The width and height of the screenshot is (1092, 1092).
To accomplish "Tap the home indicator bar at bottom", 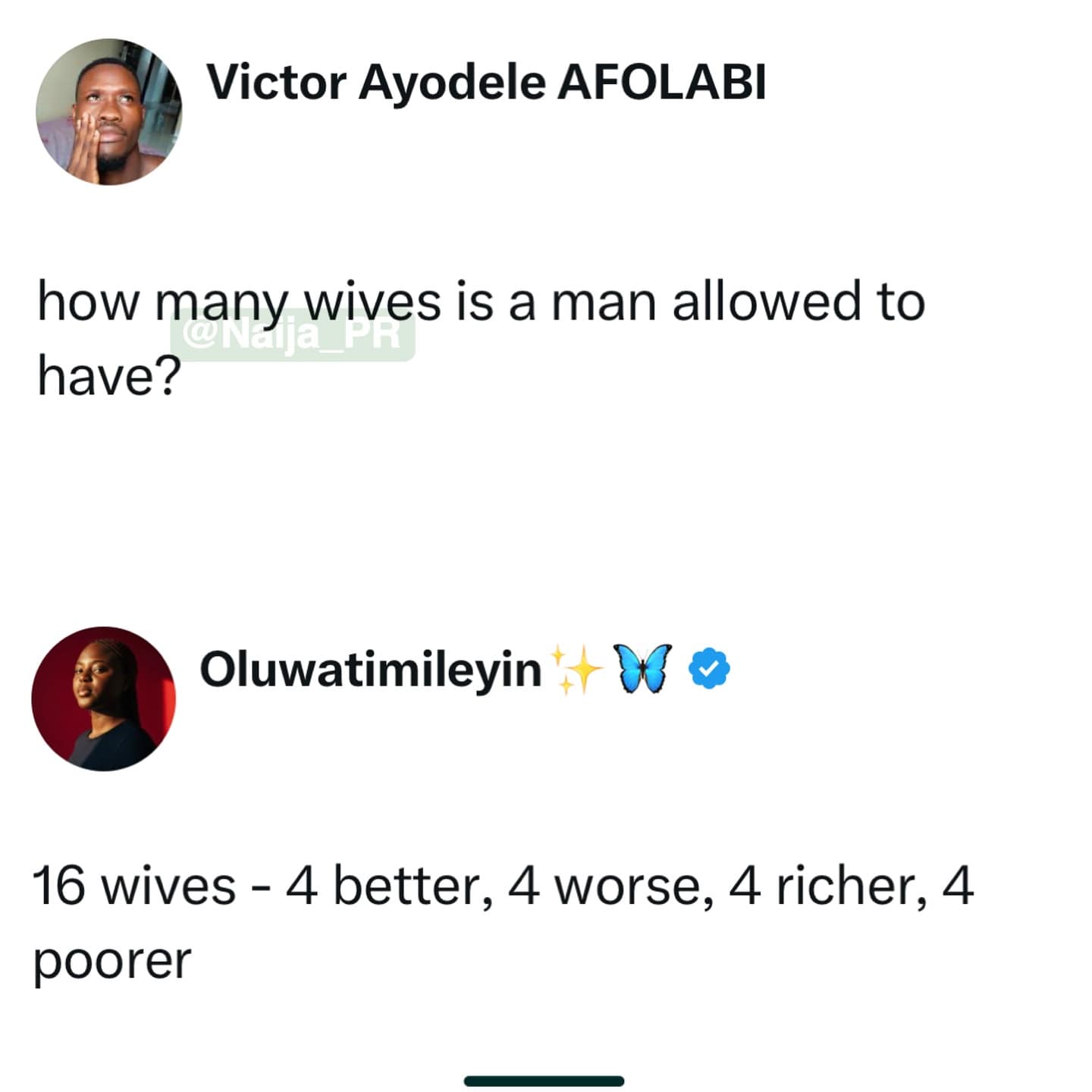I will coord(544,1081).
